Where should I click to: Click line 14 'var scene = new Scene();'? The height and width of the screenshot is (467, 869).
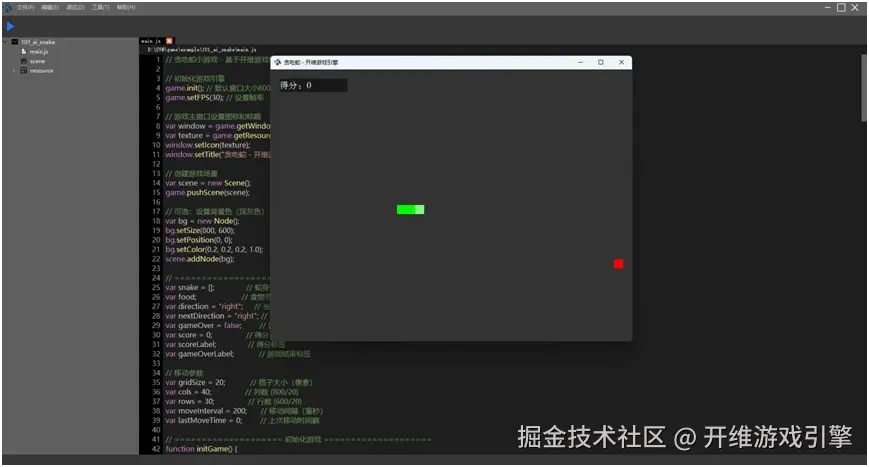(208, 183)
